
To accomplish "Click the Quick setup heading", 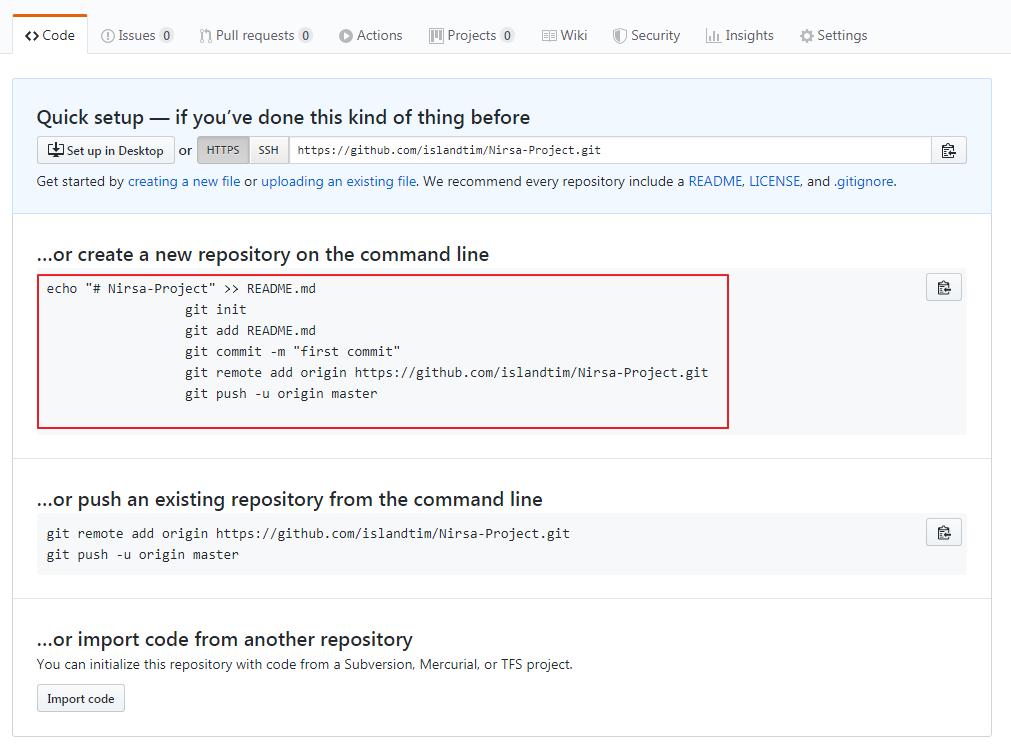I will tap(283, 117).
